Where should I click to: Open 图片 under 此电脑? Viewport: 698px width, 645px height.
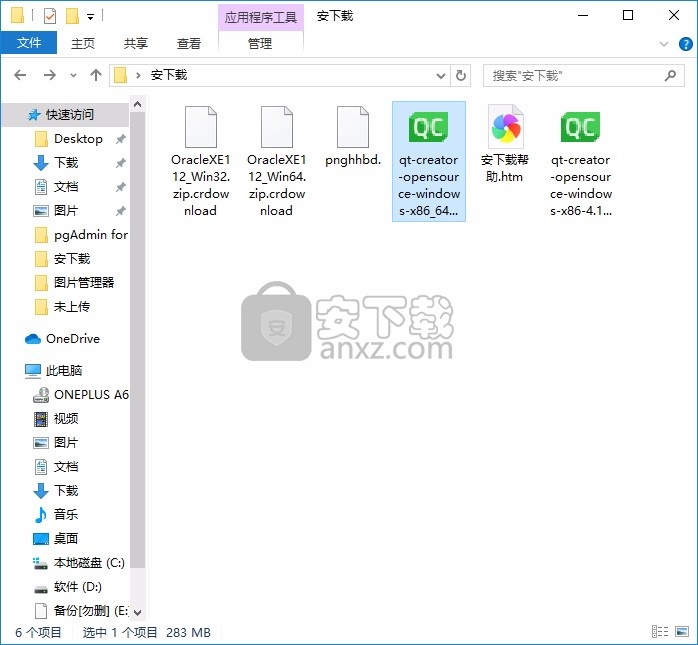(x=66, y=443)
